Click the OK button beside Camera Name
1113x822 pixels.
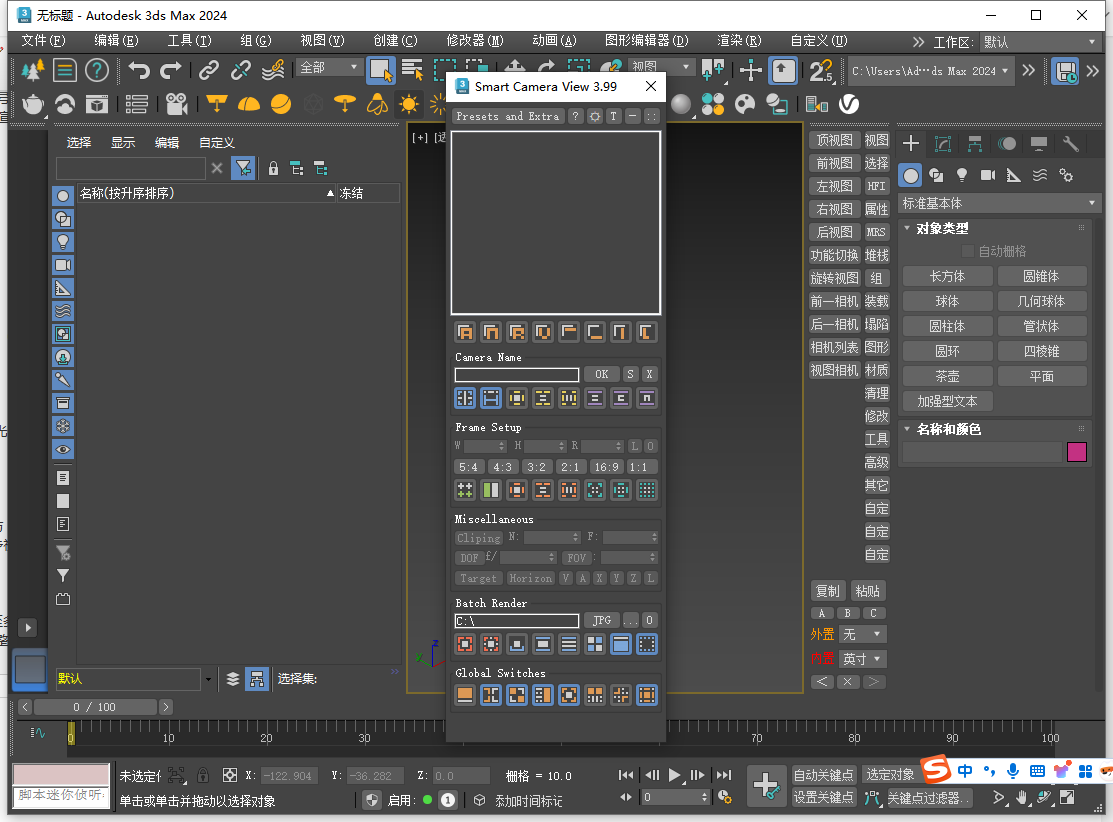point(602,374)
